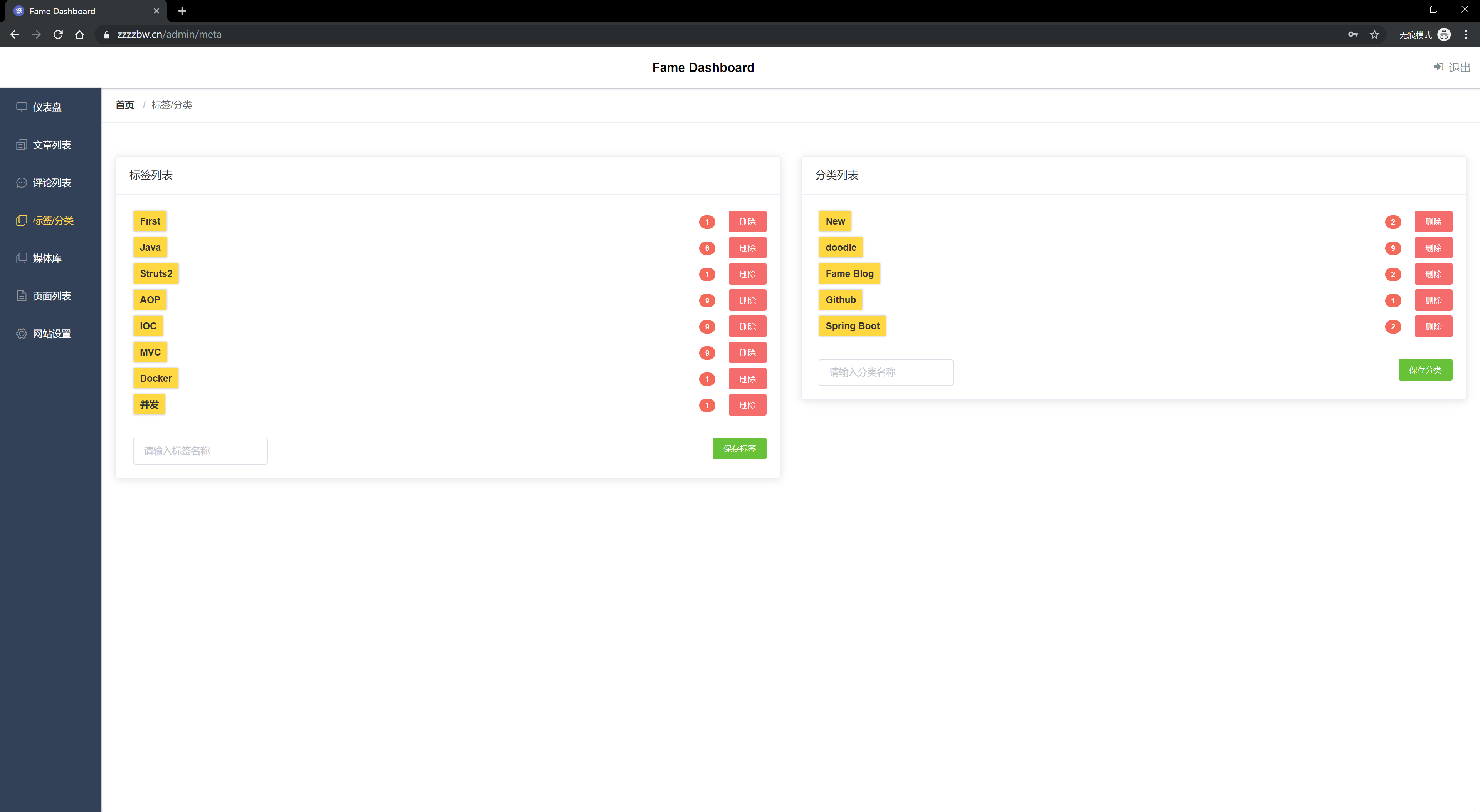Bookmark this page with star icon
Viewport: 1480px width, 812px height.
click(x=1374, y=34)
